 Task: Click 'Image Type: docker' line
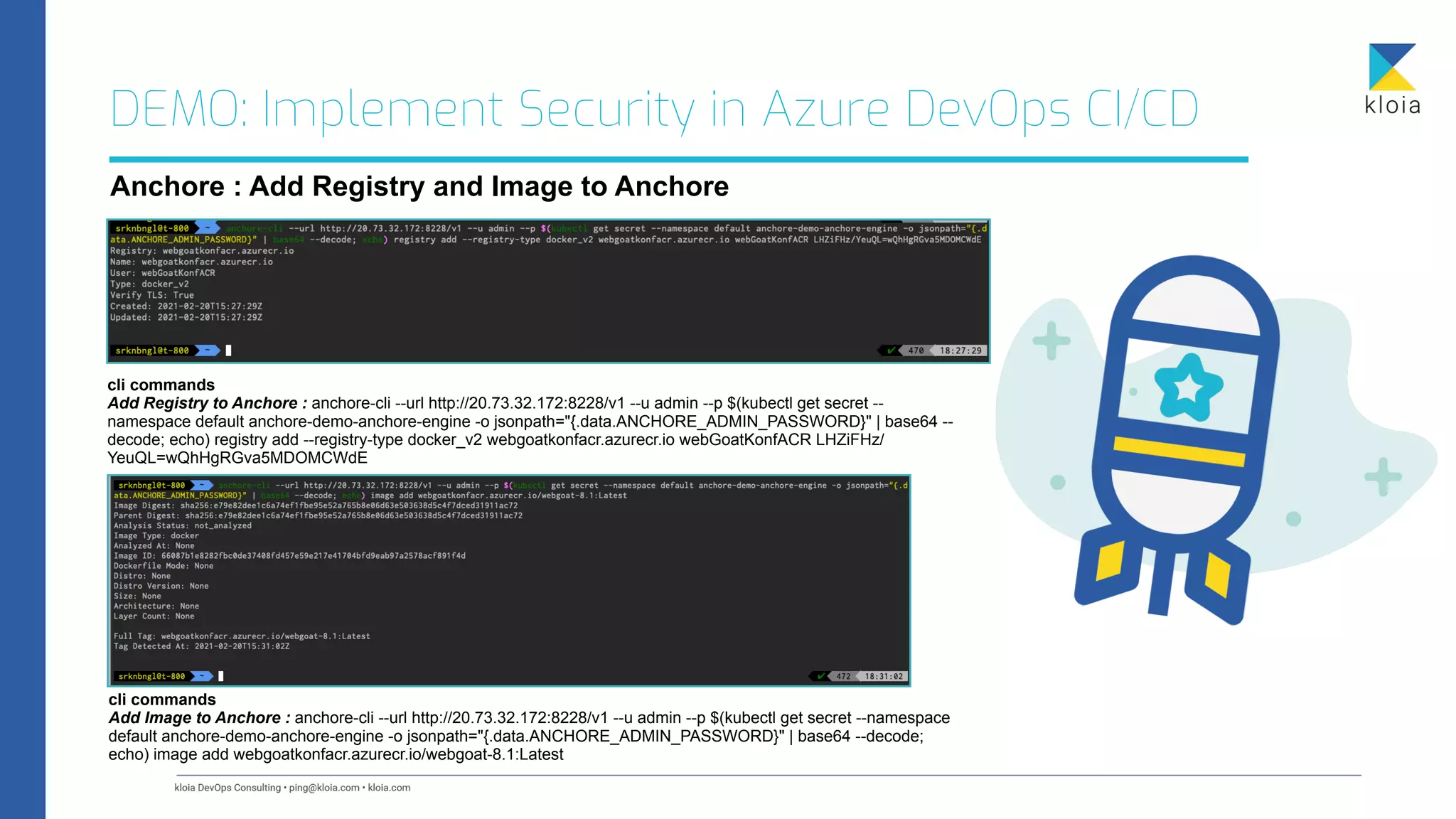(x=156, y=536)
